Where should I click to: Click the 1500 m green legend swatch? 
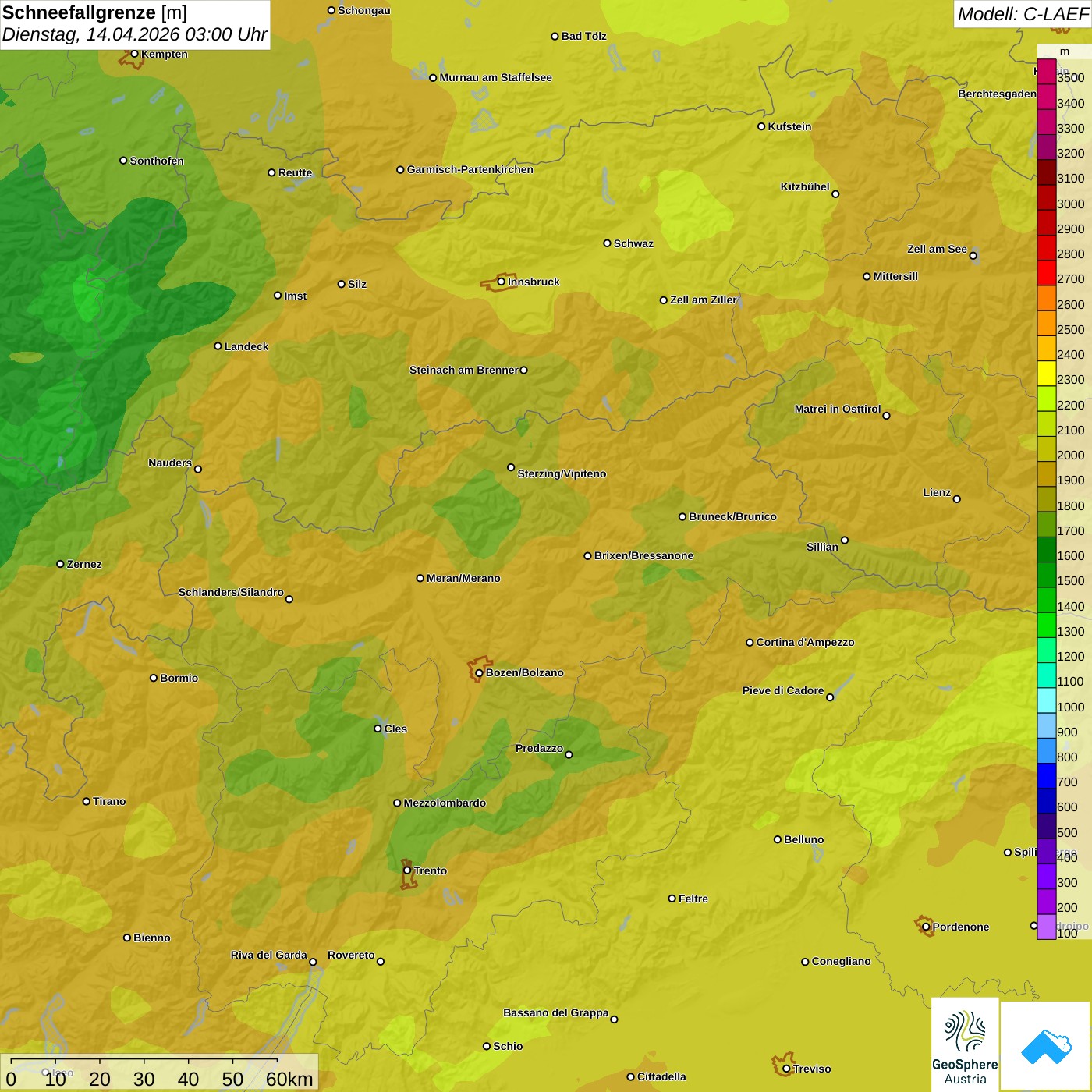pyautogui.click(x=1046, y=575)
